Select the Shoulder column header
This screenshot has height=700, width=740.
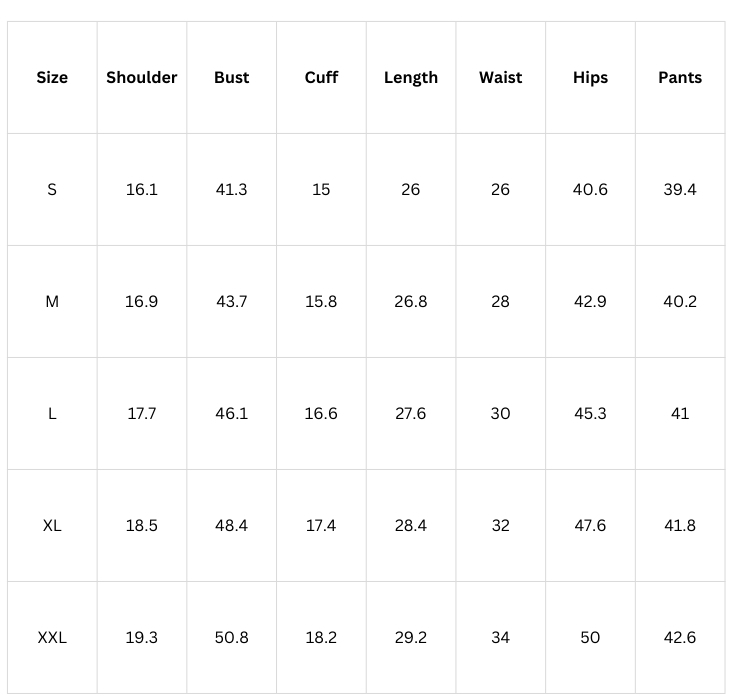142,78
